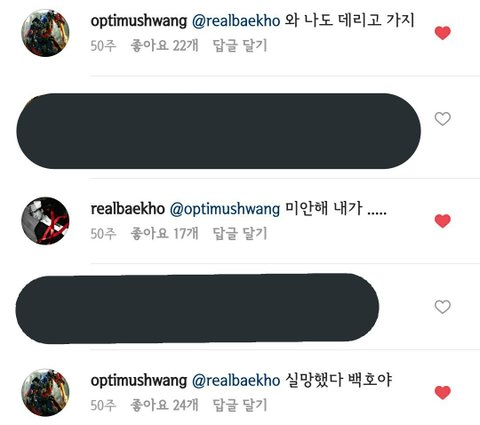
Task: Open optimushwang's avatar on the '와 나도 데리고 가지' comment
Action: point(45,33)
